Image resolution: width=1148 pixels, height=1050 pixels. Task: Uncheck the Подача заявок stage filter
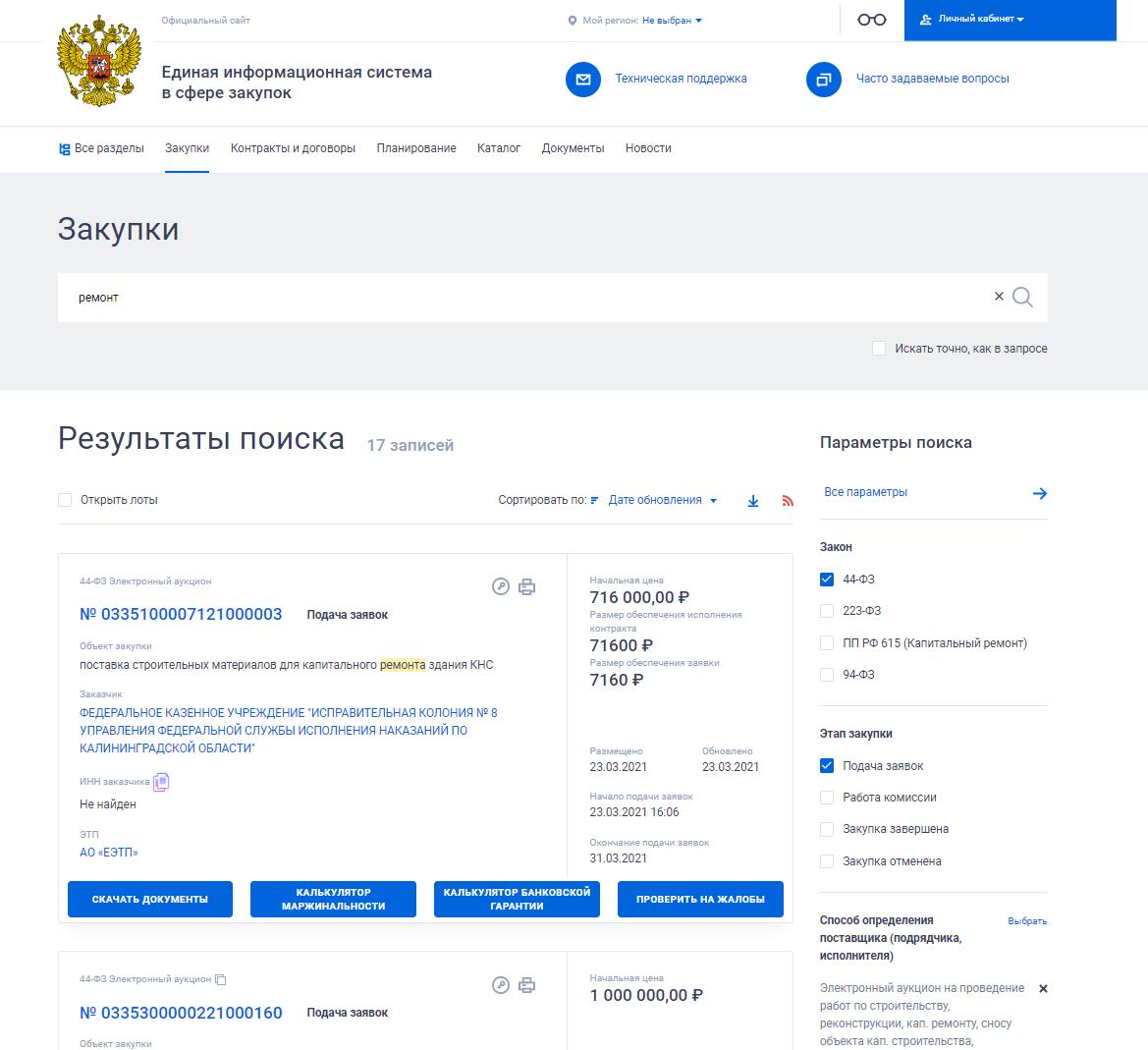[827, 766]
